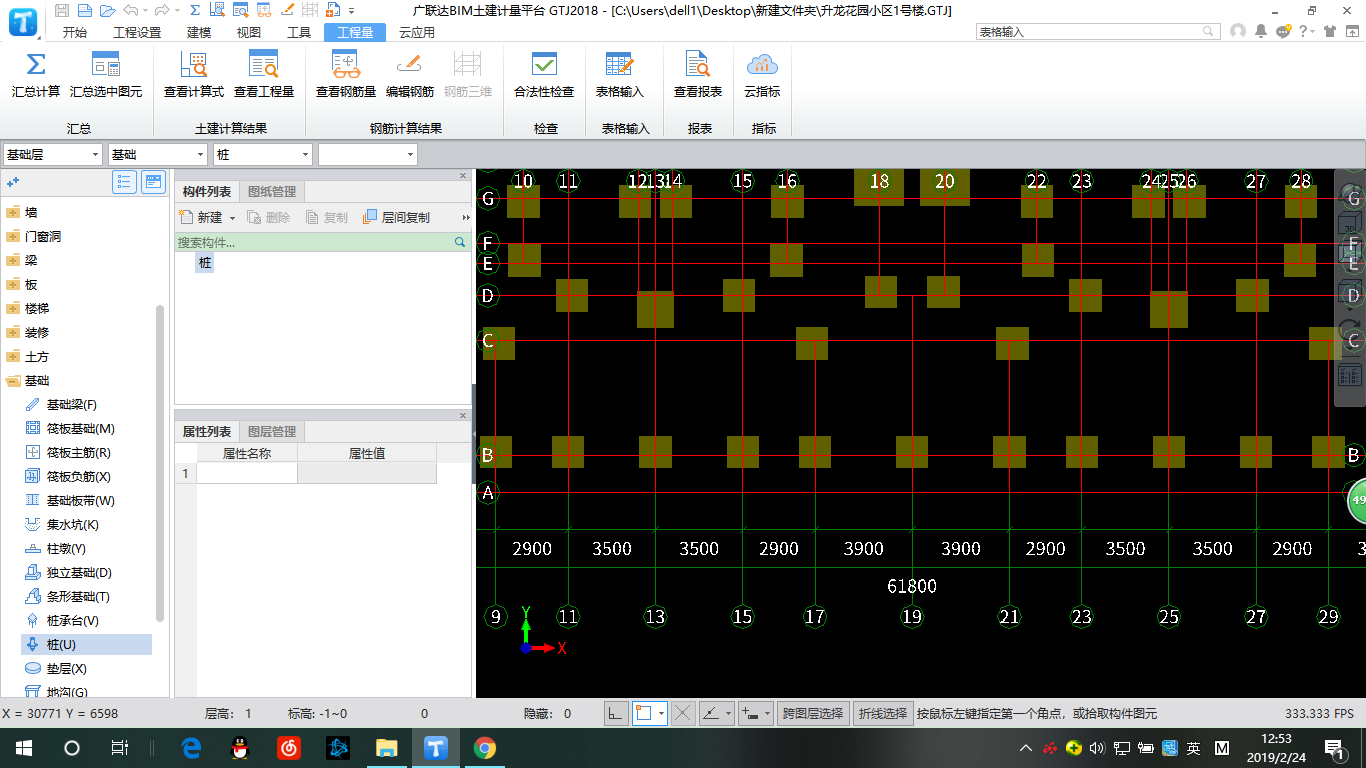Image resolution: width=1366 pixels, height=768 pixels.
Task: Open the 工具 ribbon tab
Action: (x=299, y=32)
